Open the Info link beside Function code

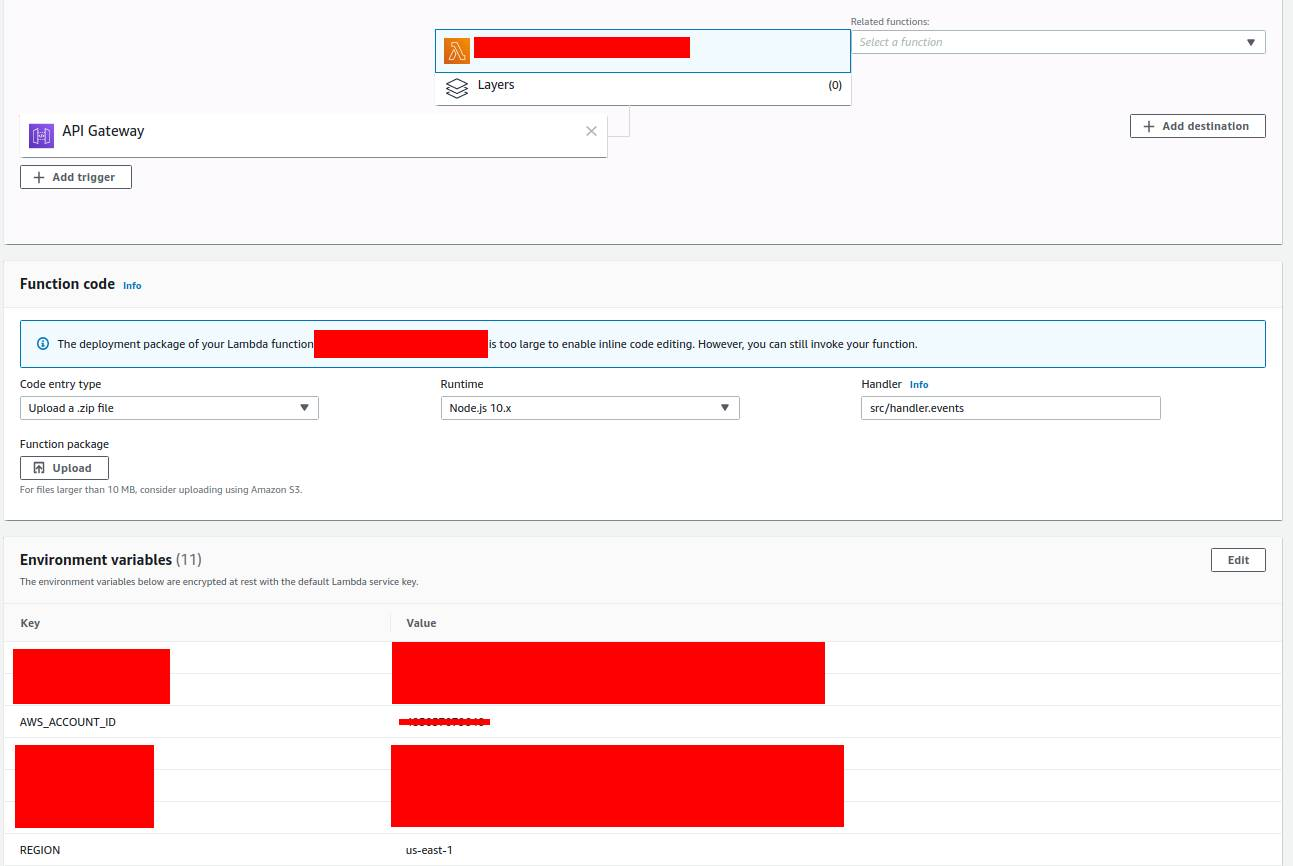(x=132, y=285)
